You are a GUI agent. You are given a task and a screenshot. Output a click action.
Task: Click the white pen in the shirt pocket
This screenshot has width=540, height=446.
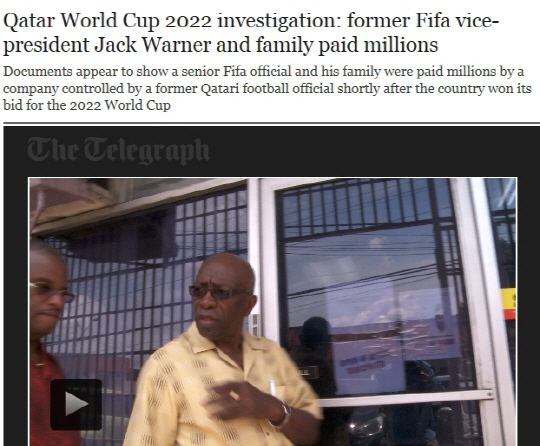(x=272, y=388)
